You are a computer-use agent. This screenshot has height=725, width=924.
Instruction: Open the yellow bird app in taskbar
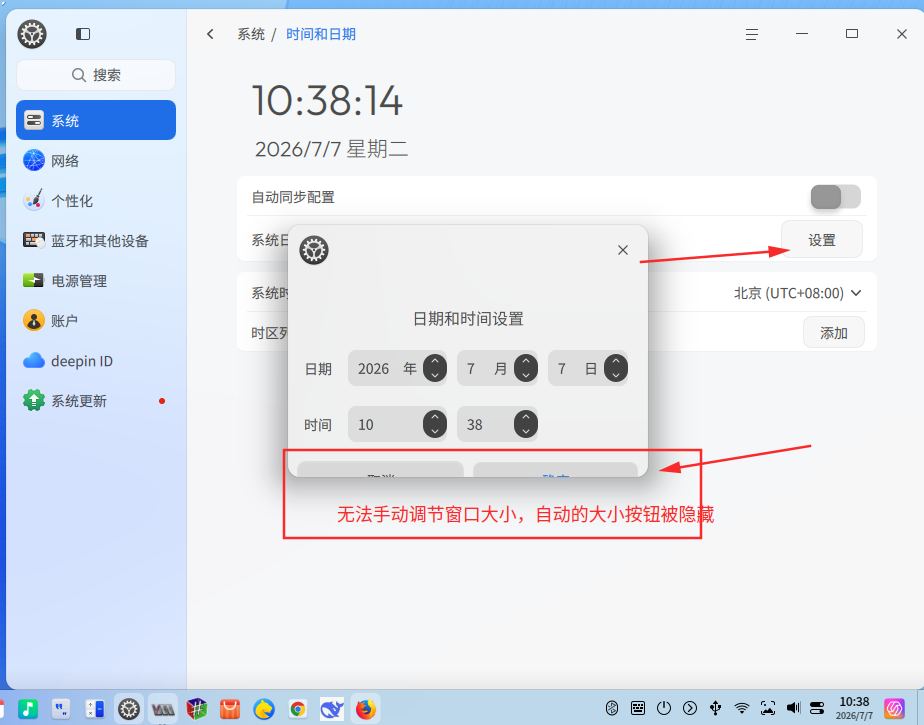263,708
